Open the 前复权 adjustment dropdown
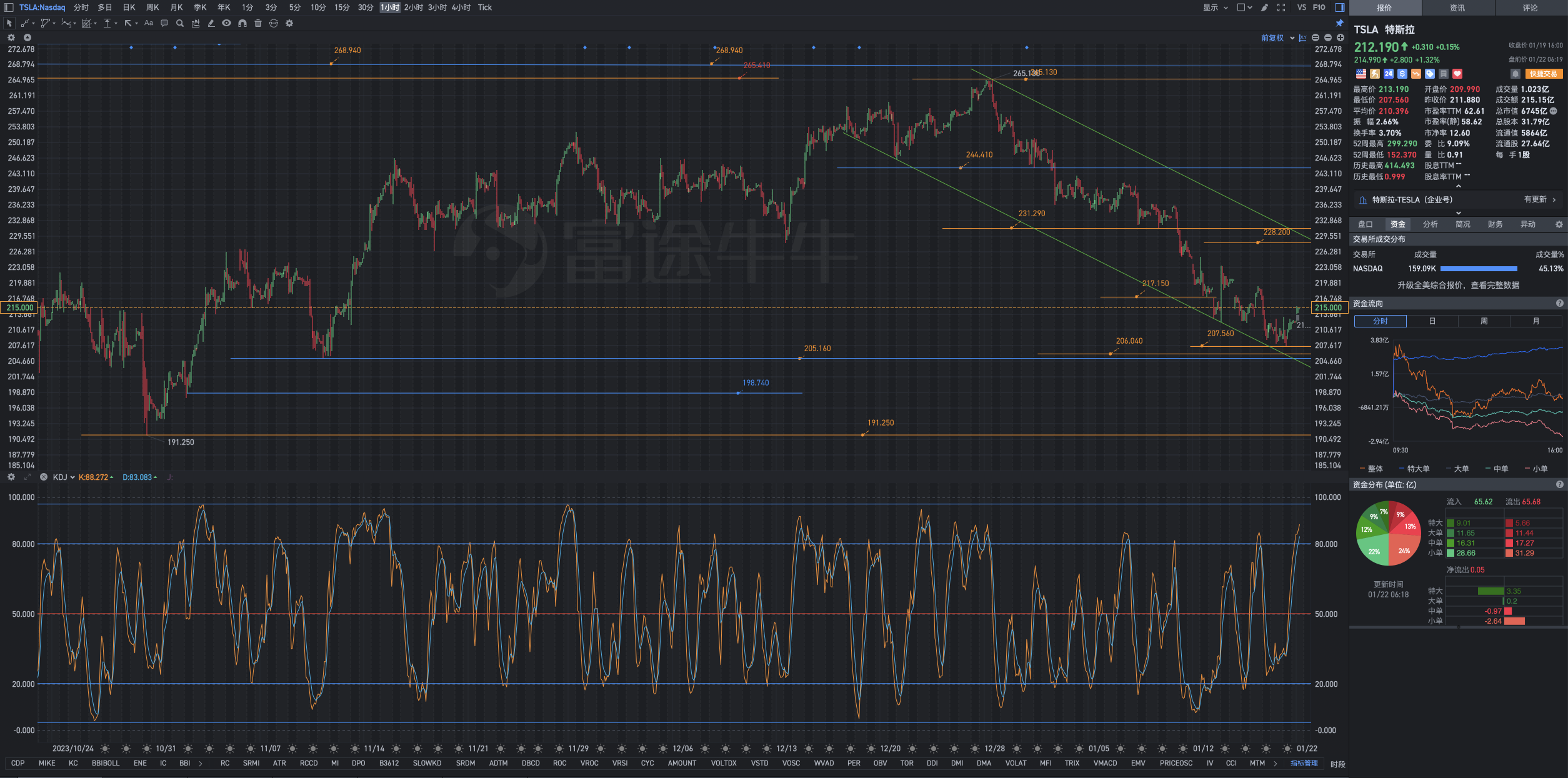The width and height of the screenshot is (1568, 778). pyautogui.click(x=1277, y=38)
